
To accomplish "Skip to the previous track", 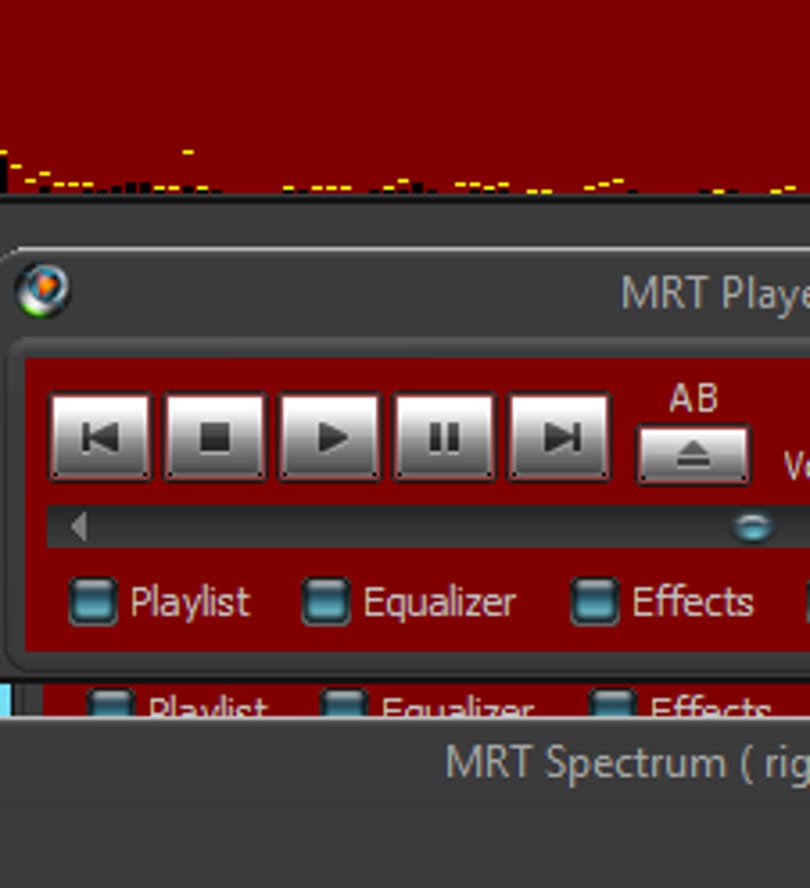I will pos(101,437).
